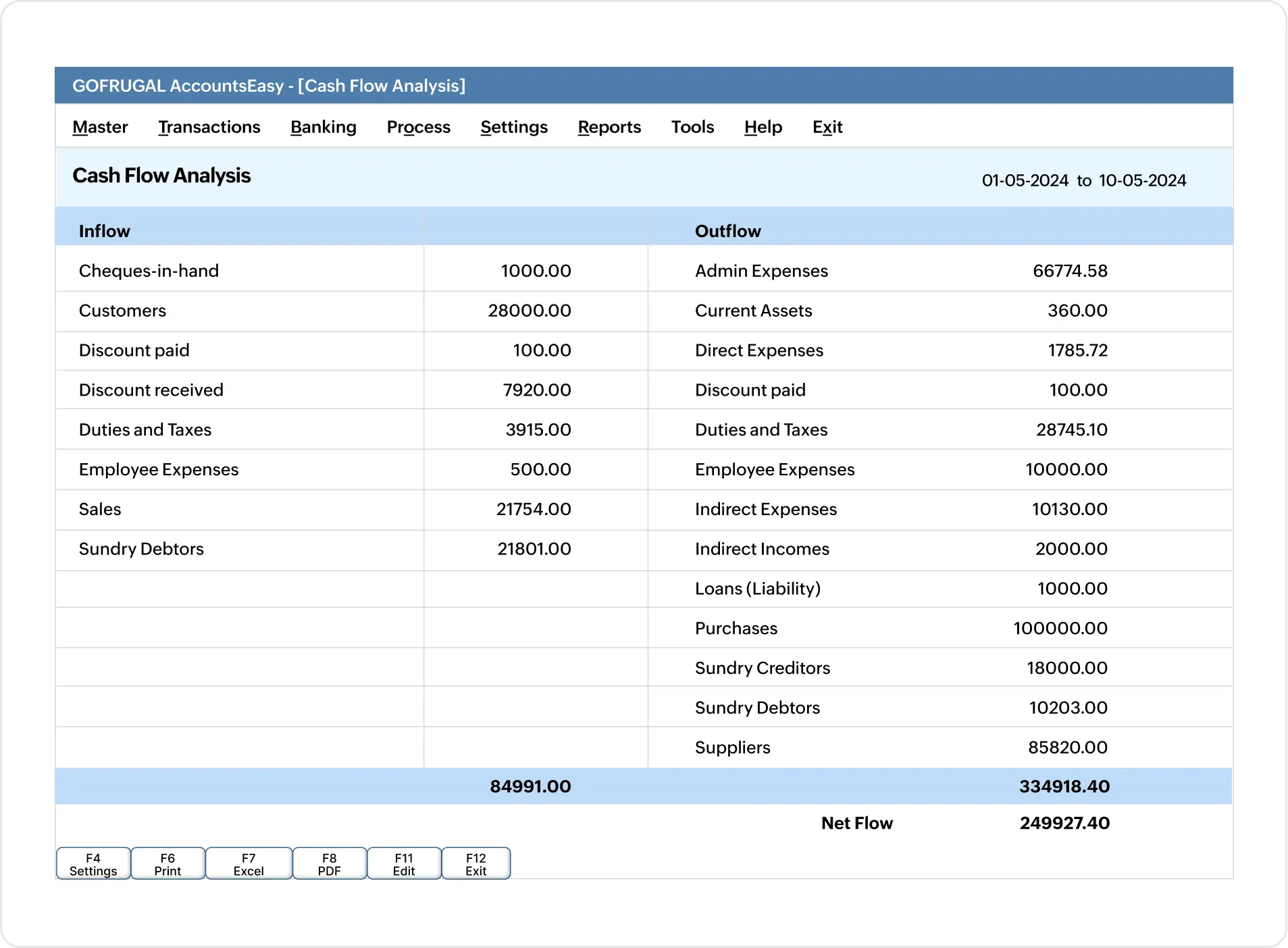Print the report using F6 Print button
Image resolution: width=1288 pixels, height=948 pixels.
click(168, 863)
